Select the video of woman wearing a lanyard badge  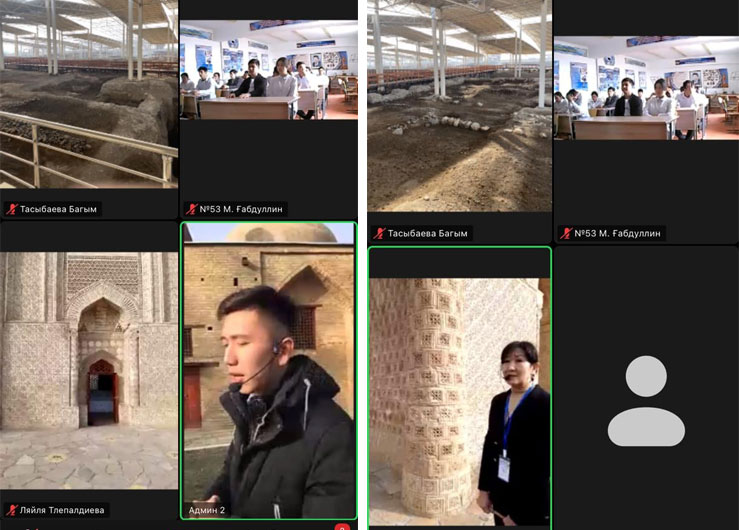tap(459, 385)
